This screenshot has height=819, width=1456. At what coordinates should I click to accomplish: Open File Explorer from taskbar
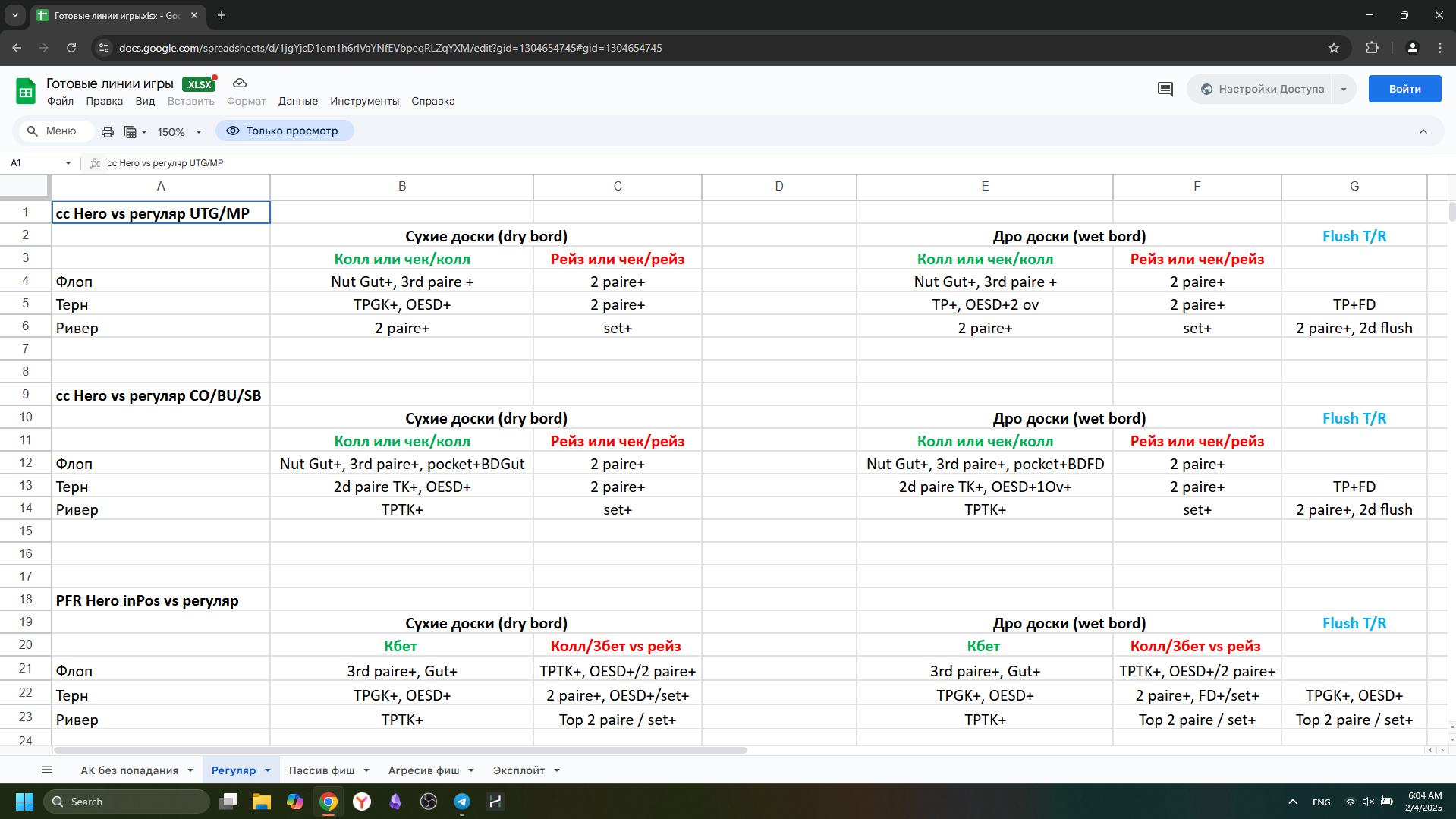click(x=262, y=802)
